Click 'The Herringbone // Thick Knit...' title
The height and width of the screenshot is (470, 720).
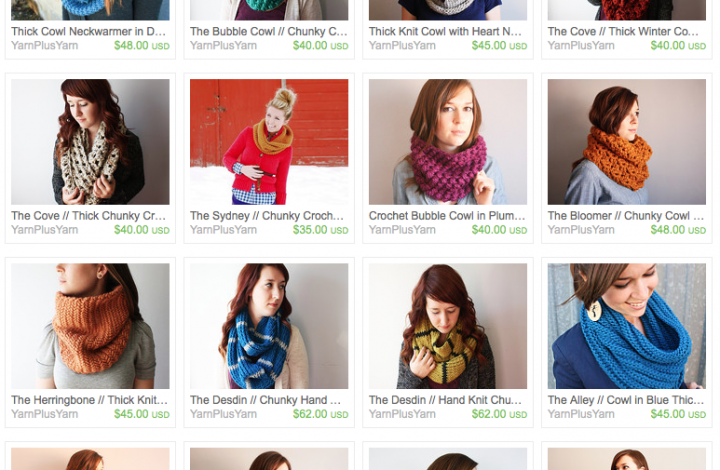(x=90, y=400)
